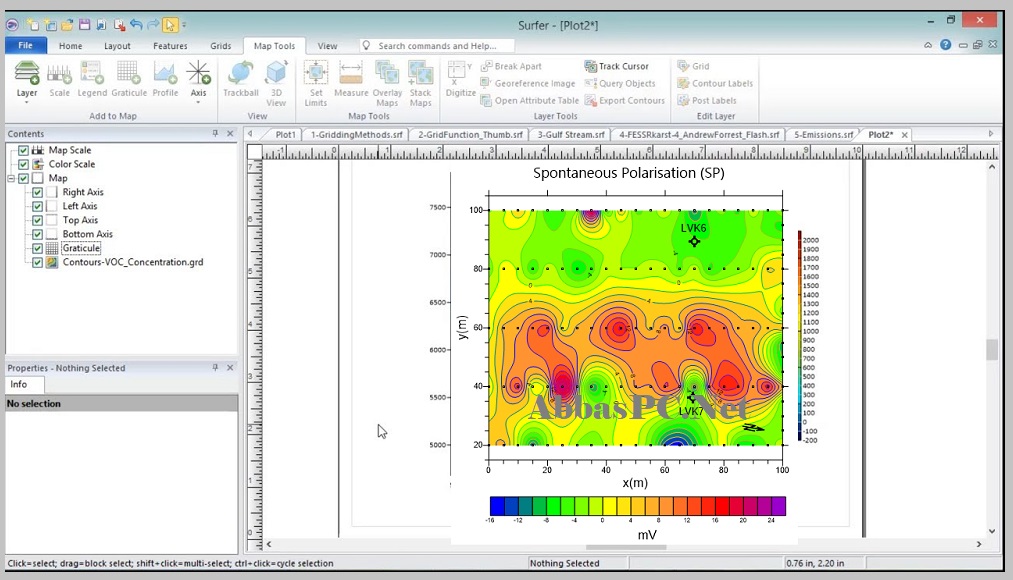Uncheck the Color Scale visibility checkbox
This screenshot has width=1013, height=580.
pos(23,164)
